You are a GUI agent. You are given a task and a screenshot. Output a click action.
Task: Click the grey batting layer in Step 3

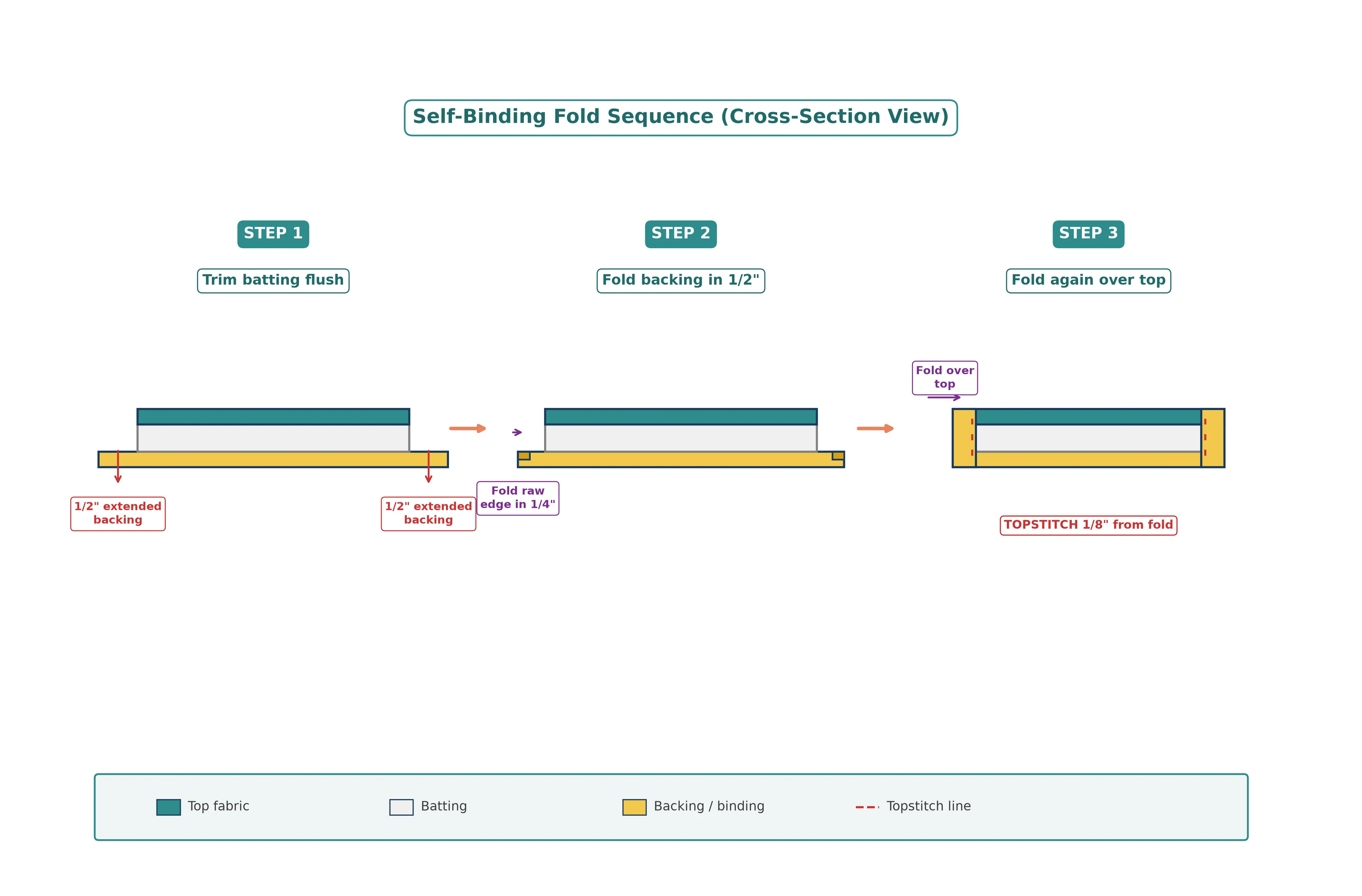[1088, 438]
